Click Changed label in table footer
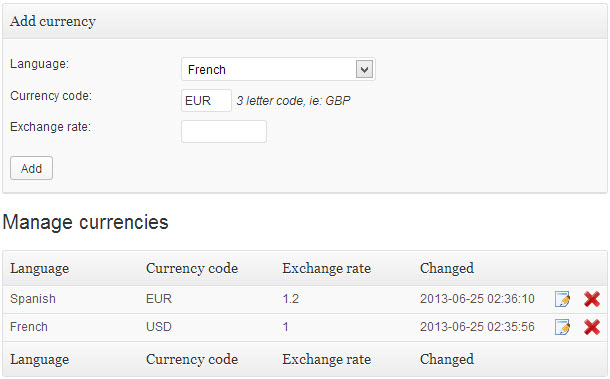 (447, 360)
